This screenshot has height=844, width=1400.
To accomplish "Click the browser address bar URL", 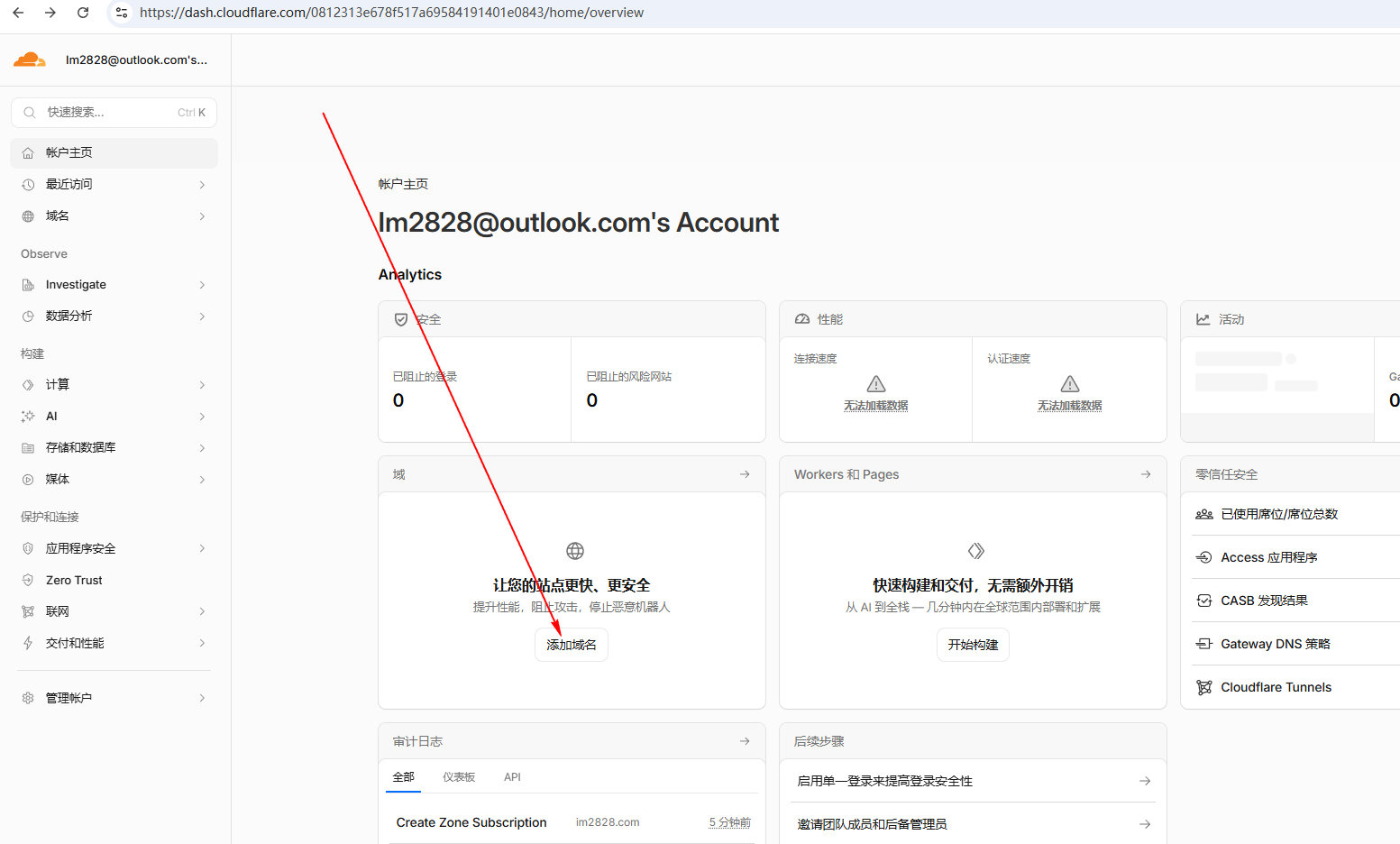I will (391, 13).
